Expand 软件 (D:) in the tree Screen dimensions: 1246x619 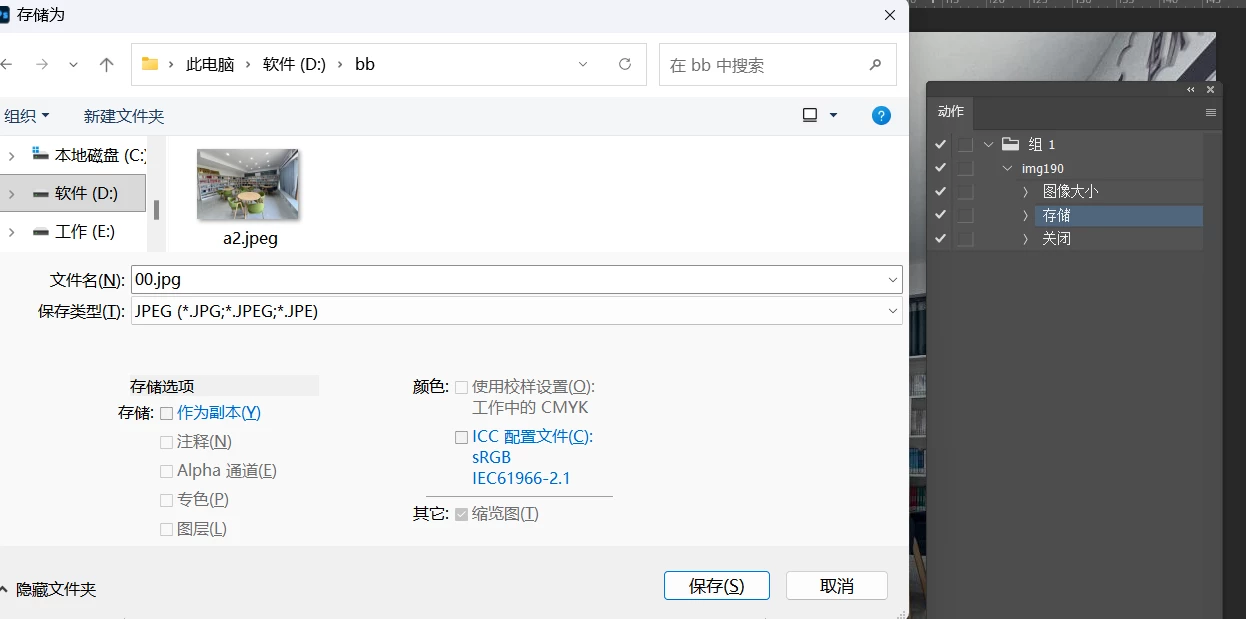click(x=12, y=193)
